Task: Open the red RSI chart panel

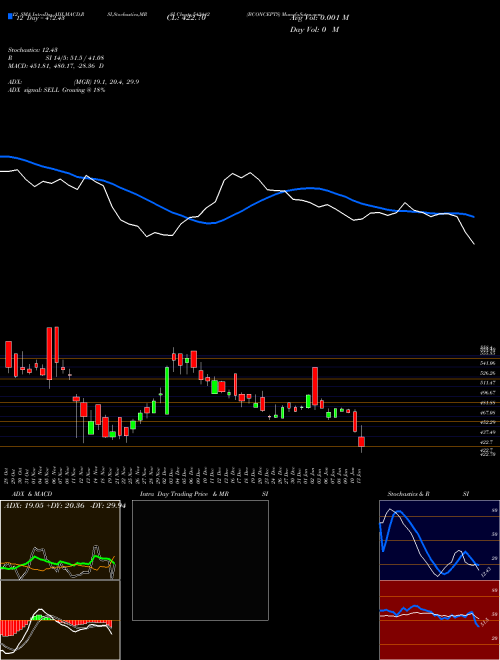Action: pos(439,620)
